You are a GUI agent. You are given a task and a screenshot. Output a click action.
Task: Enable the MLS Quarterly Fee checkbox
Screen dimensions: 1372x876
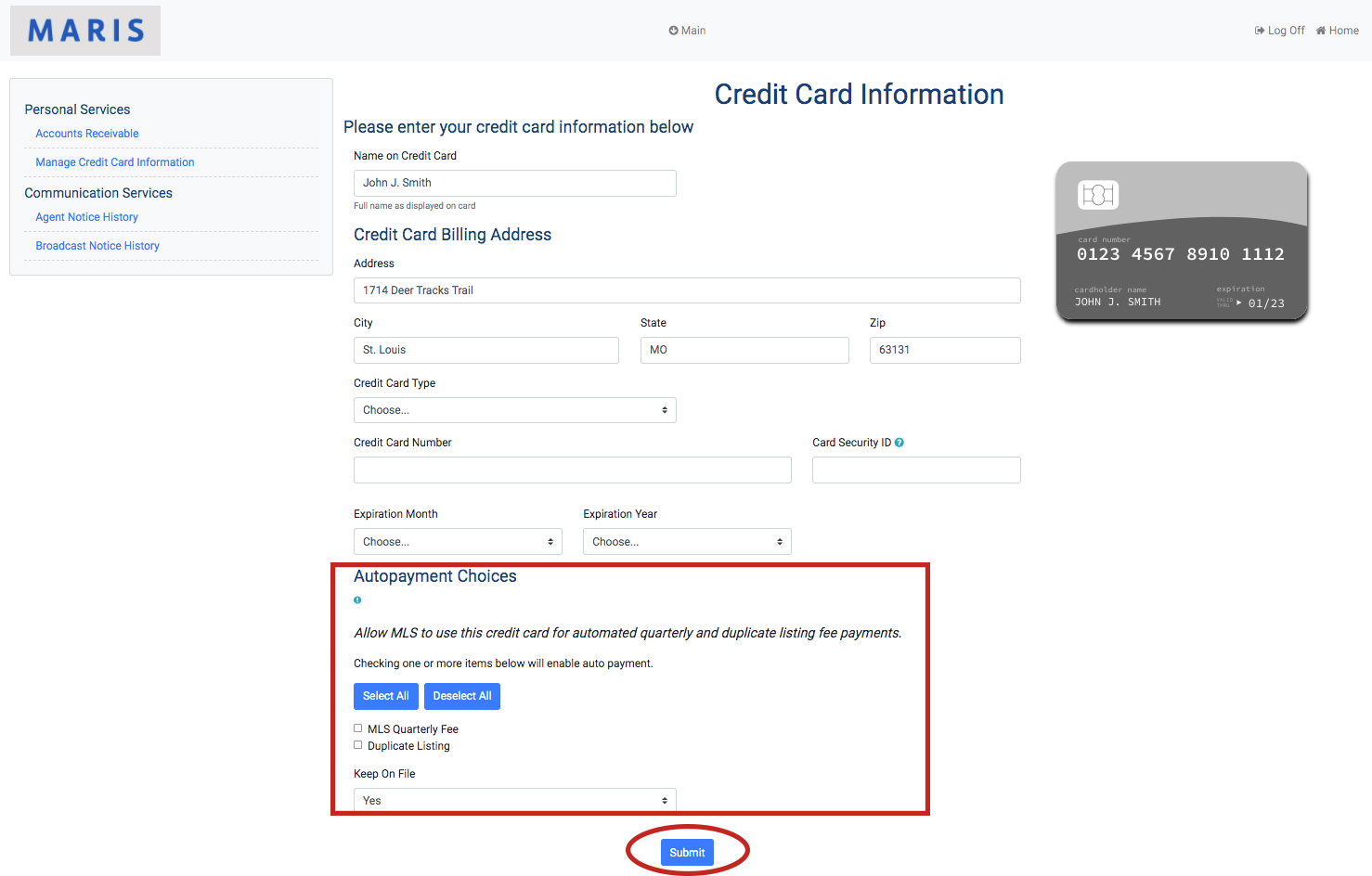(358, 728)
